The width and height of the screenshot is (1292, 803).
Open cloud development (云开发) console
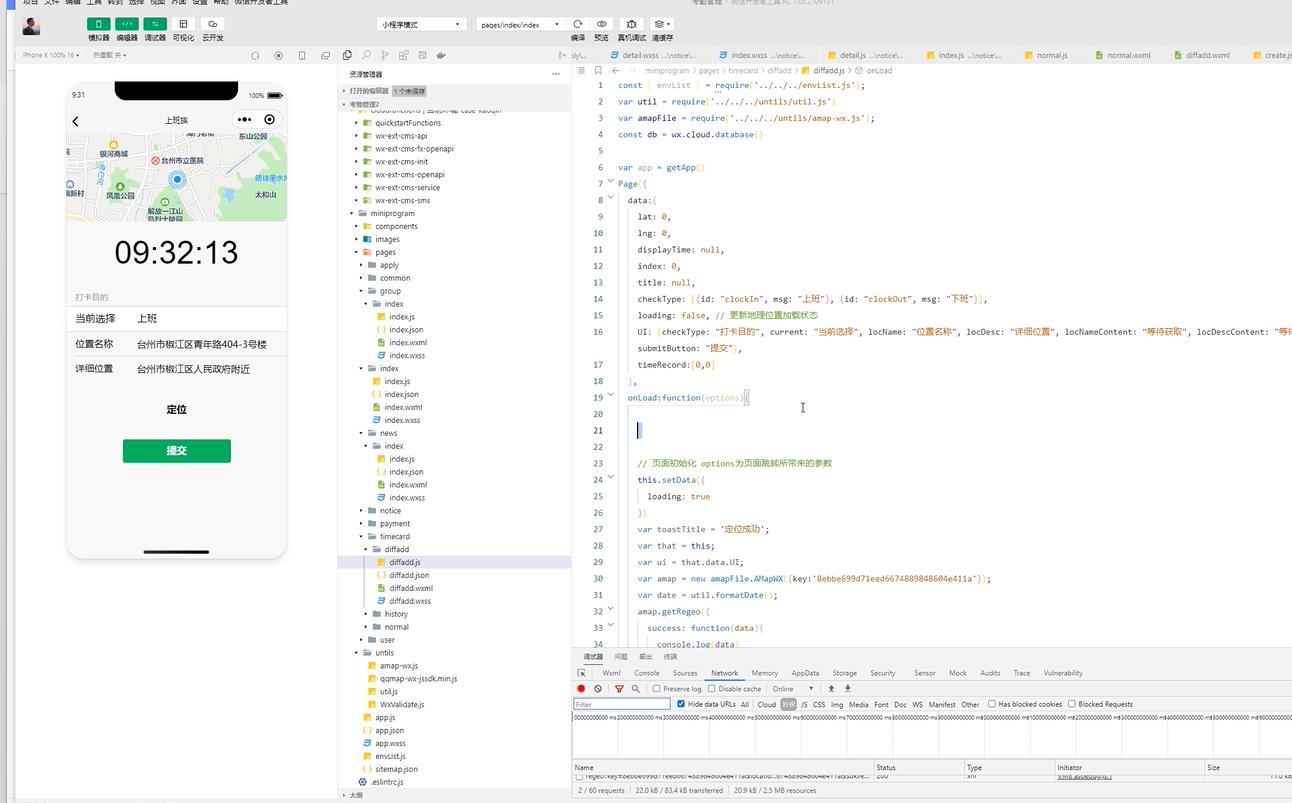(212, 24)
